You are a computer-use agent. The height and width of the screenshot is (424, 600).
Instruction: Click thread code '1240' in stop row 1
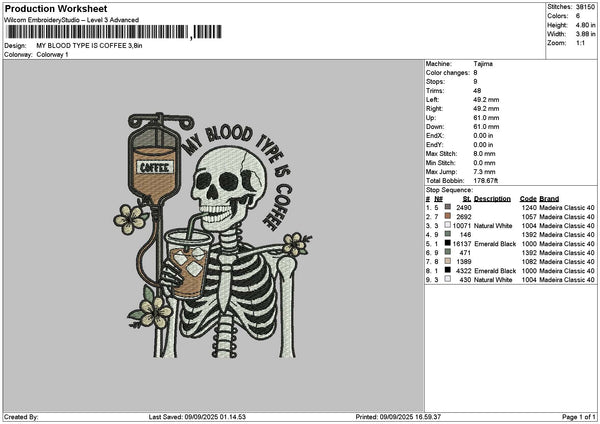[x=529, y=207]
